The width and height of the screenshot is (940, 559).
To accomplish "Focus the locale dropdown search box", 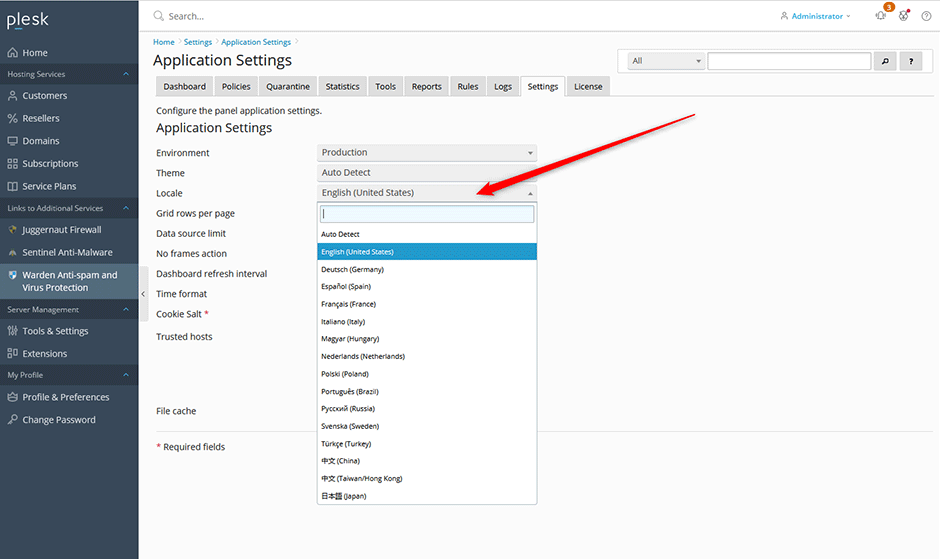I will (427, 214).
